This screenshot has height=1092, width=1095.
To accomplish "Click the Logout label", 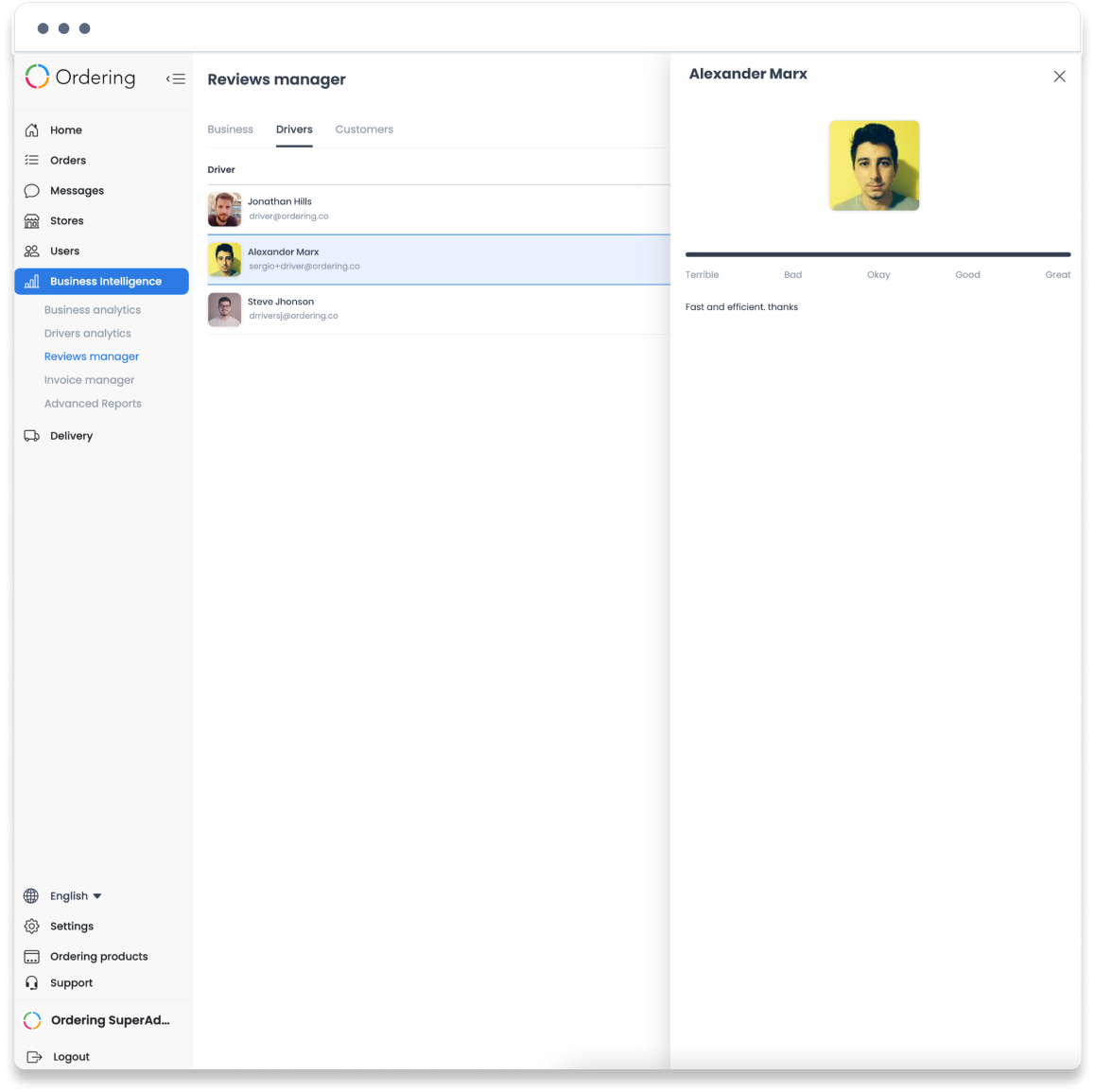I will 71,1056.
